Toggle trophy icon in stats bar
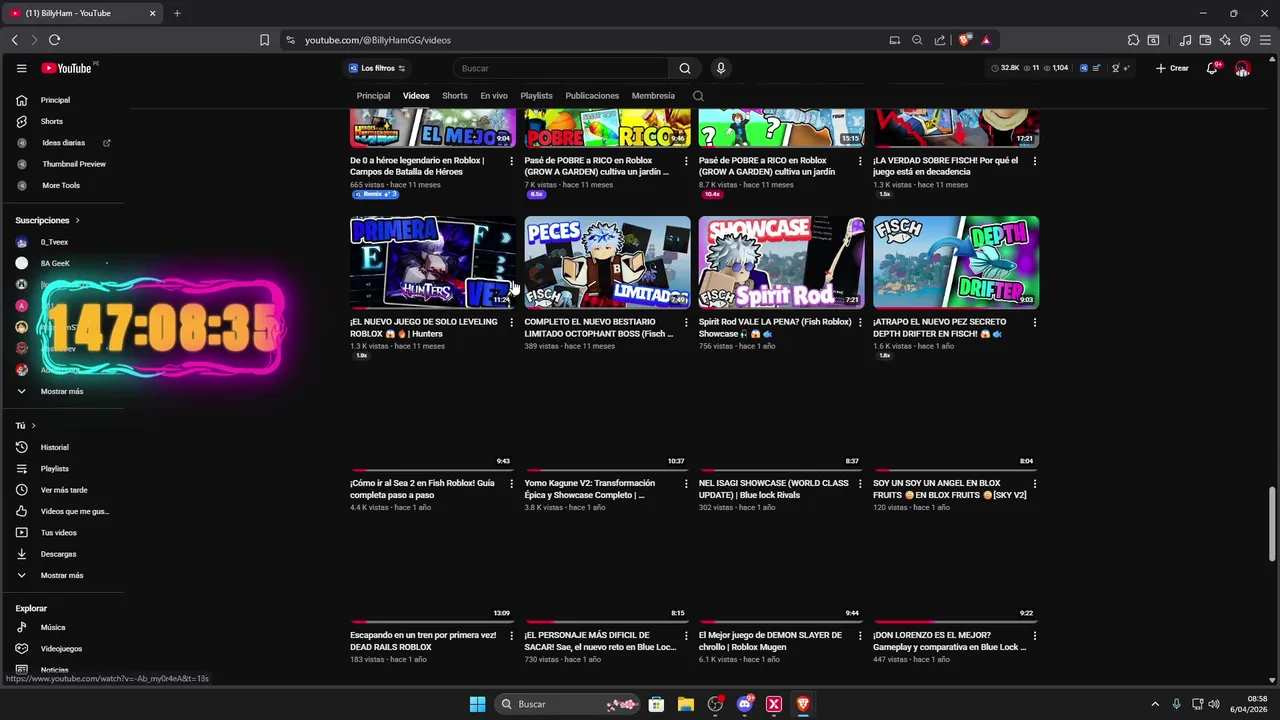1280x720 pixels. coord(1116,68)
